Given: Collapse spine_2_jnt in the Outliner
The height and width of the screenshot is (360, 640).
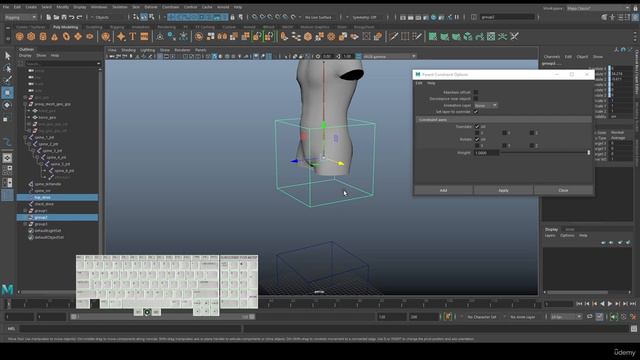Looking at the screenshot, I should [x=29, y=144].
